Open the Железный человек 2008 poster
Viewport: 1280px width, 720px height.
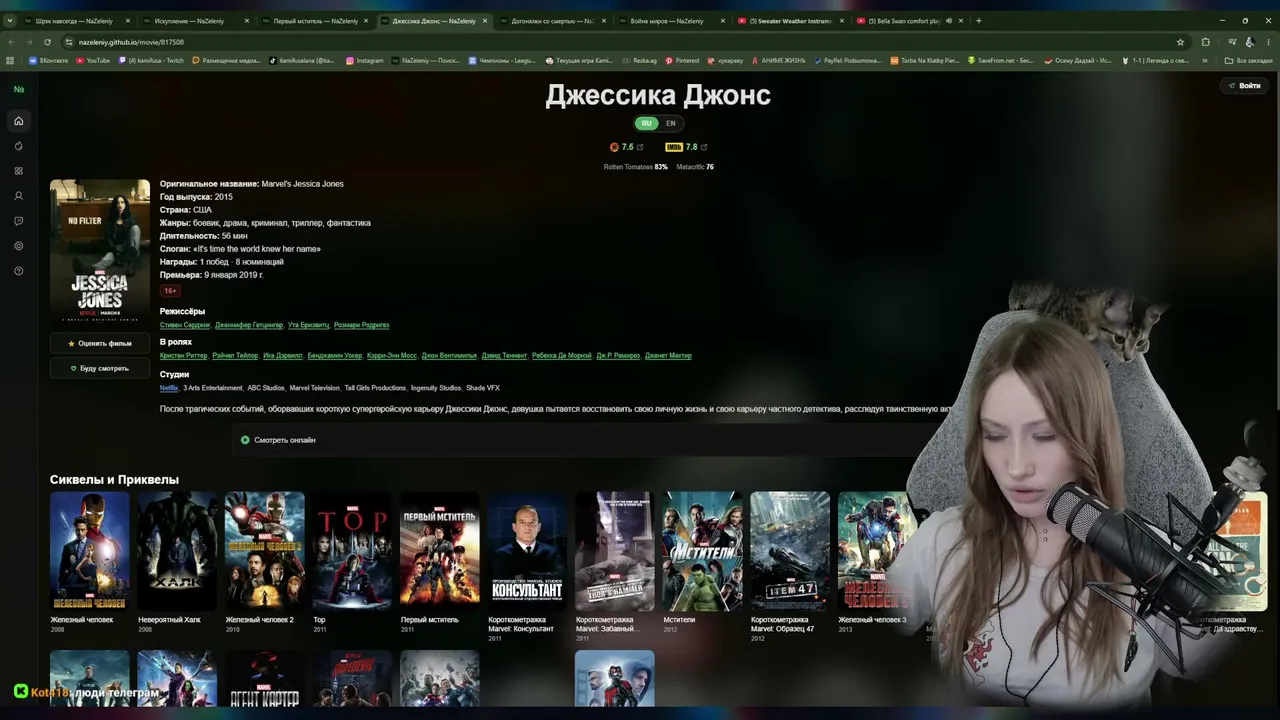point(90,550)
